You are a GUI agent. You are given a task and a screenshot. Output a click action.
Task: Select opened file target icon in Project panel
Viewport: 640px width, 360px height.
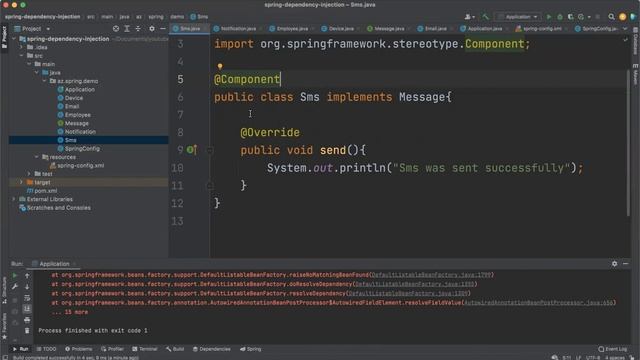point(116,29)
